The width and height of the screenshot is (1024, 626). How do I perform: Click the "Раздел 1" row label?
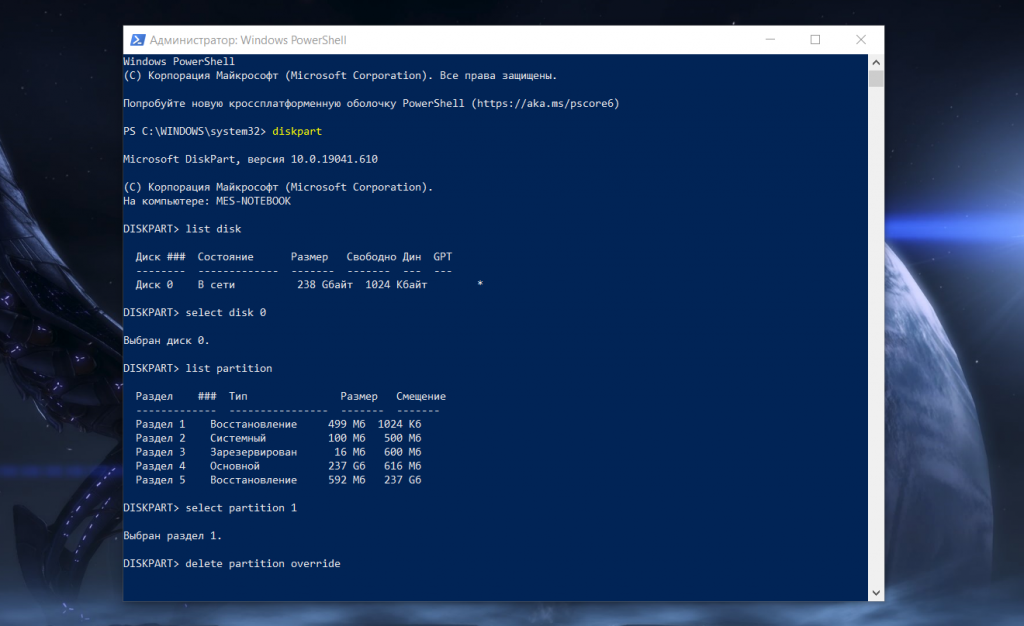tap(160, 424)
